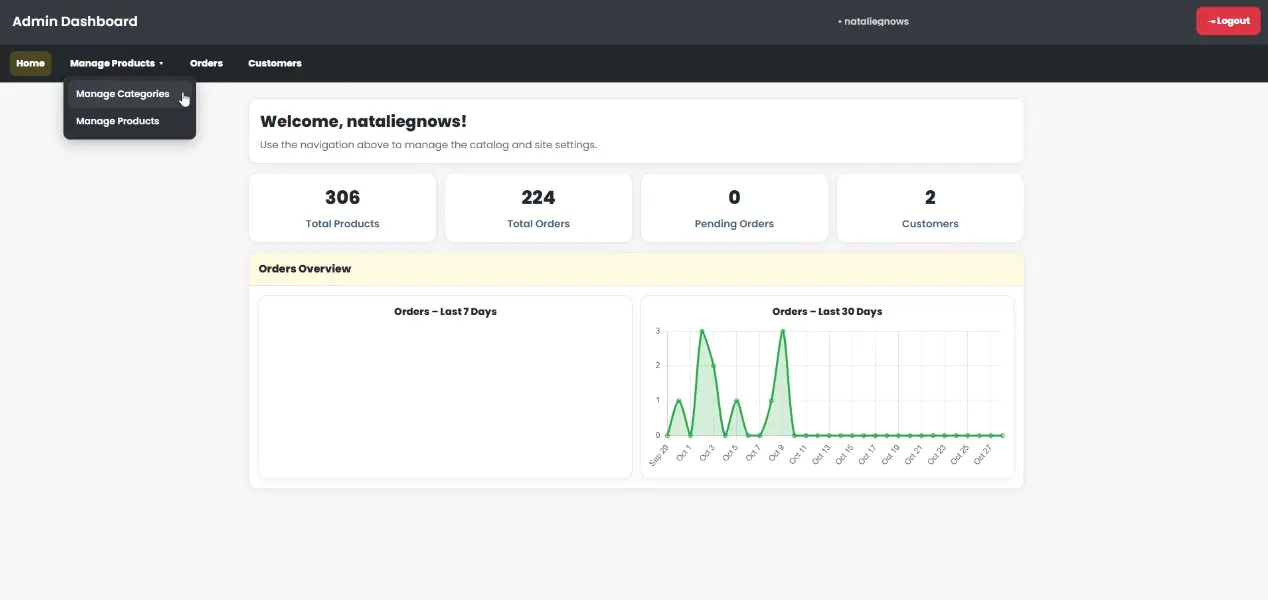
Task: Collapse the Manage Products dropdown caret
Action: click(x=161, y=64)
